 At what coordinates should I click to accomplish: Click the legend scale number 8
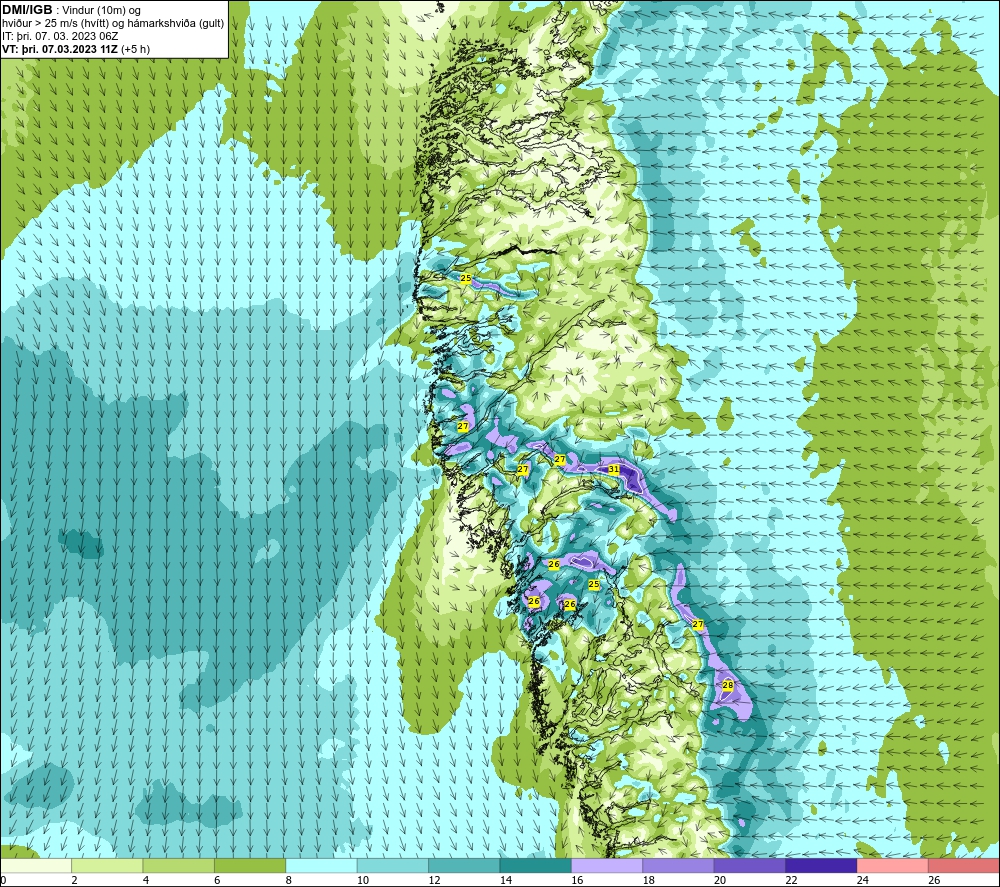[289, 880]
